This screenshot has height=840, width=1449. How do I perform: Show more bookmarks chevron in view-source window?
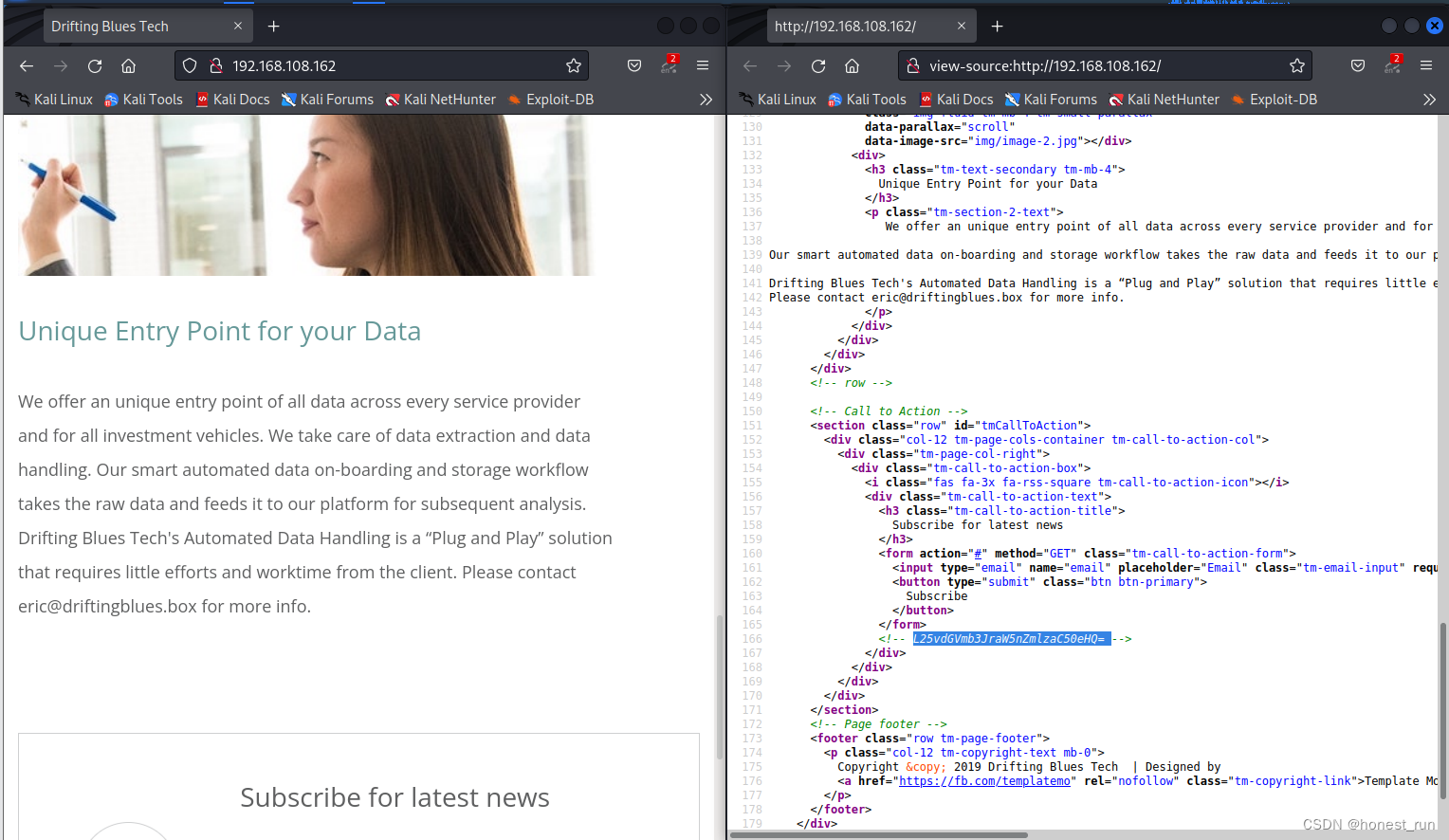1429,100
